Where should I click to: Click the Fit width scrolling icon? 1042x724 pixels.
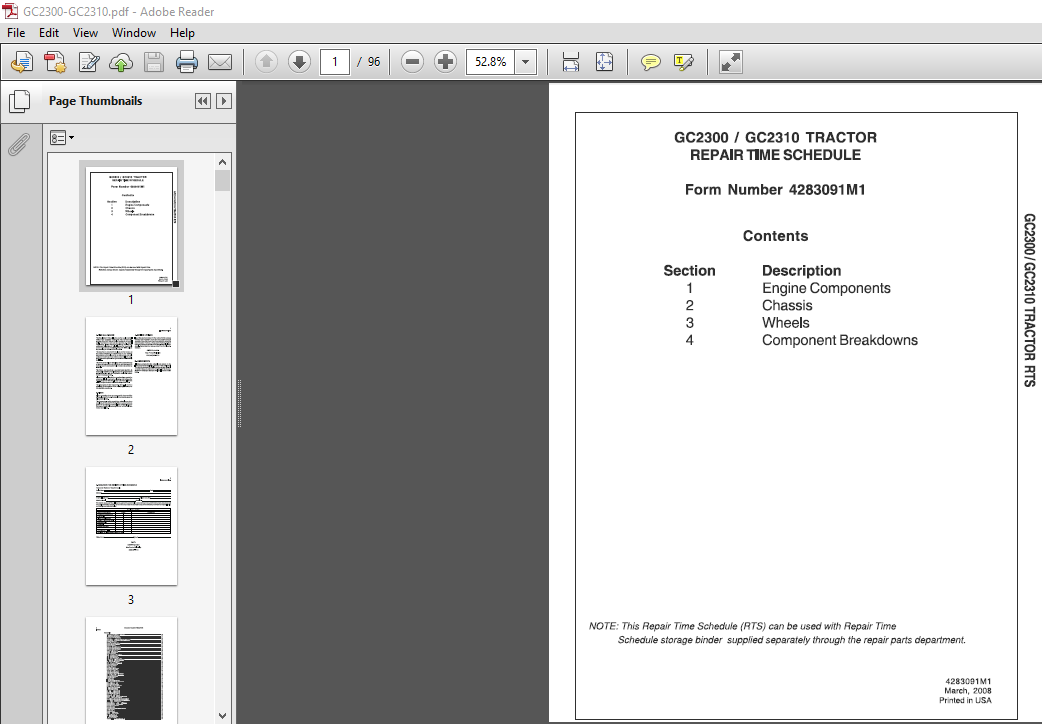coord(571,62)
